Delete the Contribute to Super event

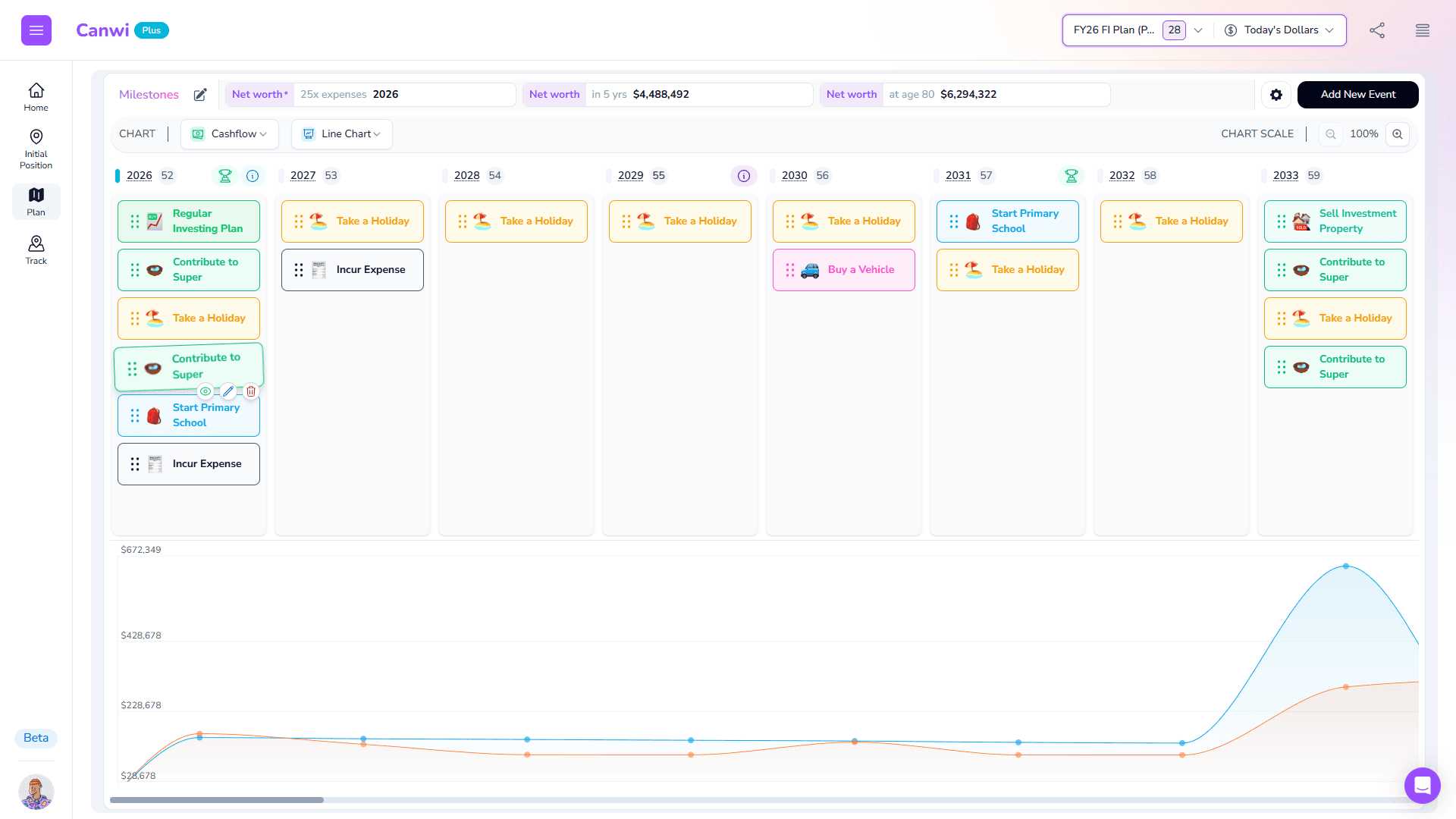click(251, 391)
